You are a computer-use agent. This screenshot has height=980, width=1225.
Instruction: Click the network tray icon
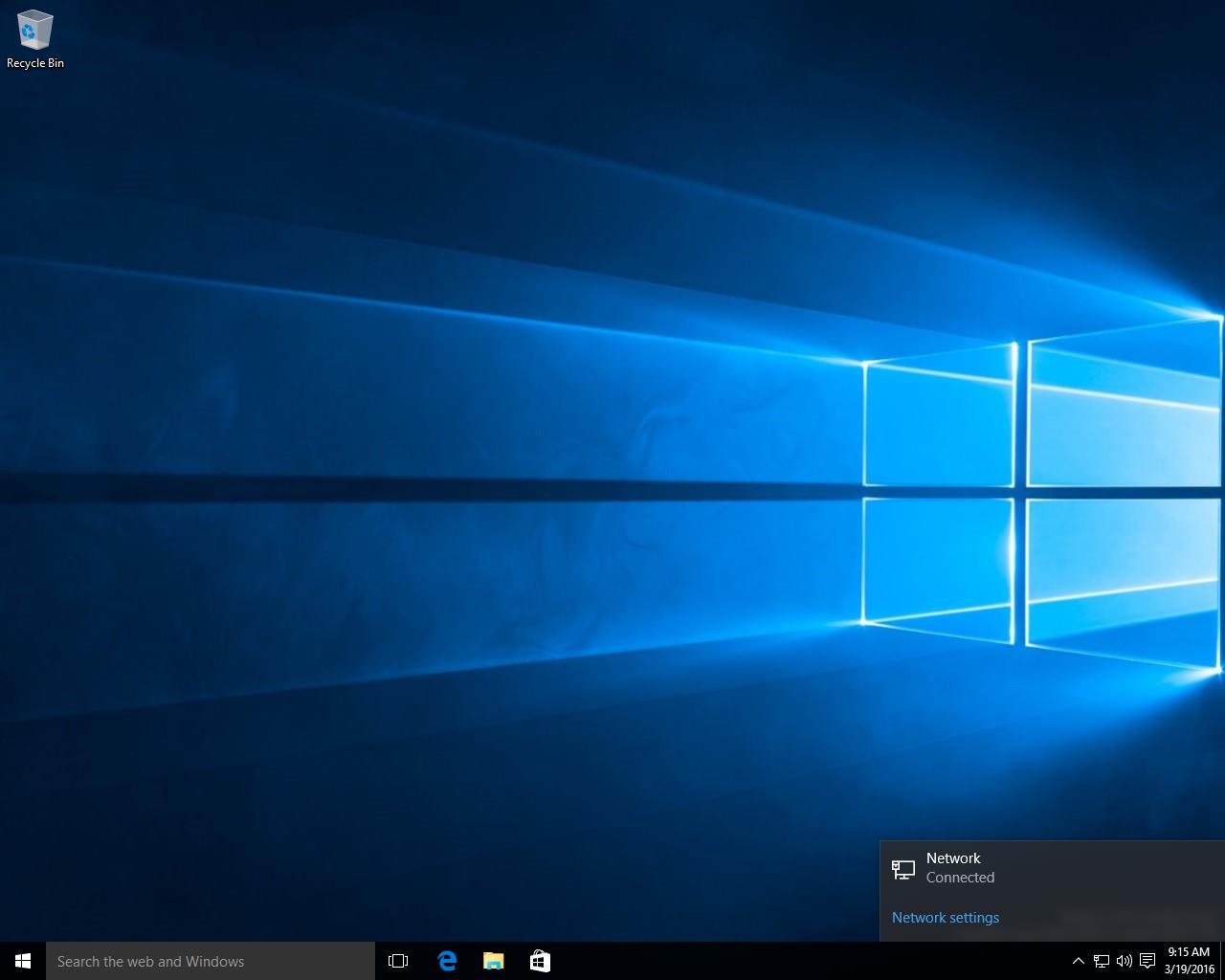pos(1102,961)
